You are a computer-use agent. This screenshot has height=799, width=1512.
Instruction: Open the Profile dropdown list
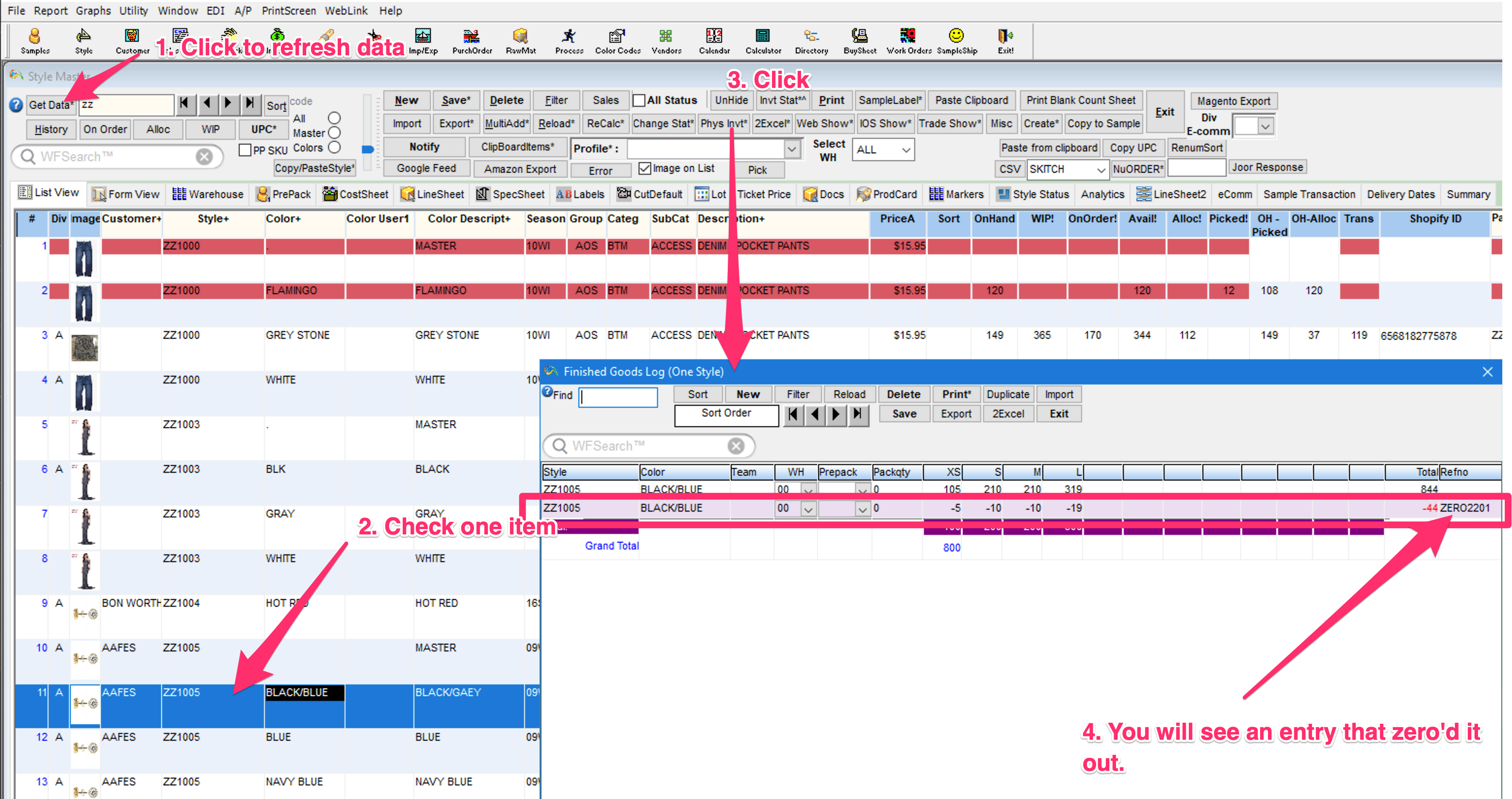(x=791, y=149)
